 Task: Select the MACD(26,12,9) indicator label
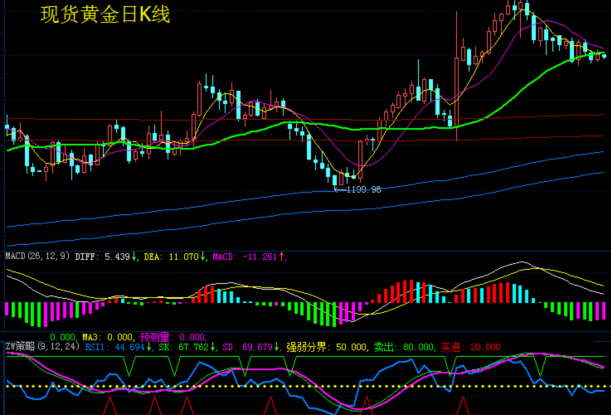[36, 257]
